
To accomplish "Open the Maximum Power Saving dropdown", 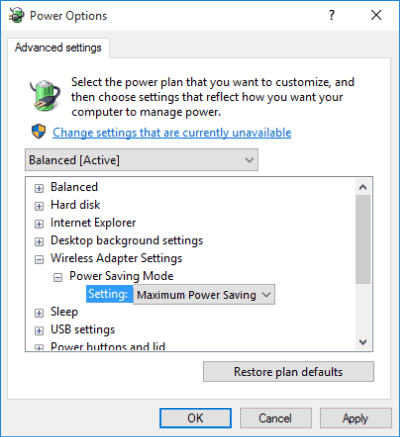I will (x=204, y=295).
